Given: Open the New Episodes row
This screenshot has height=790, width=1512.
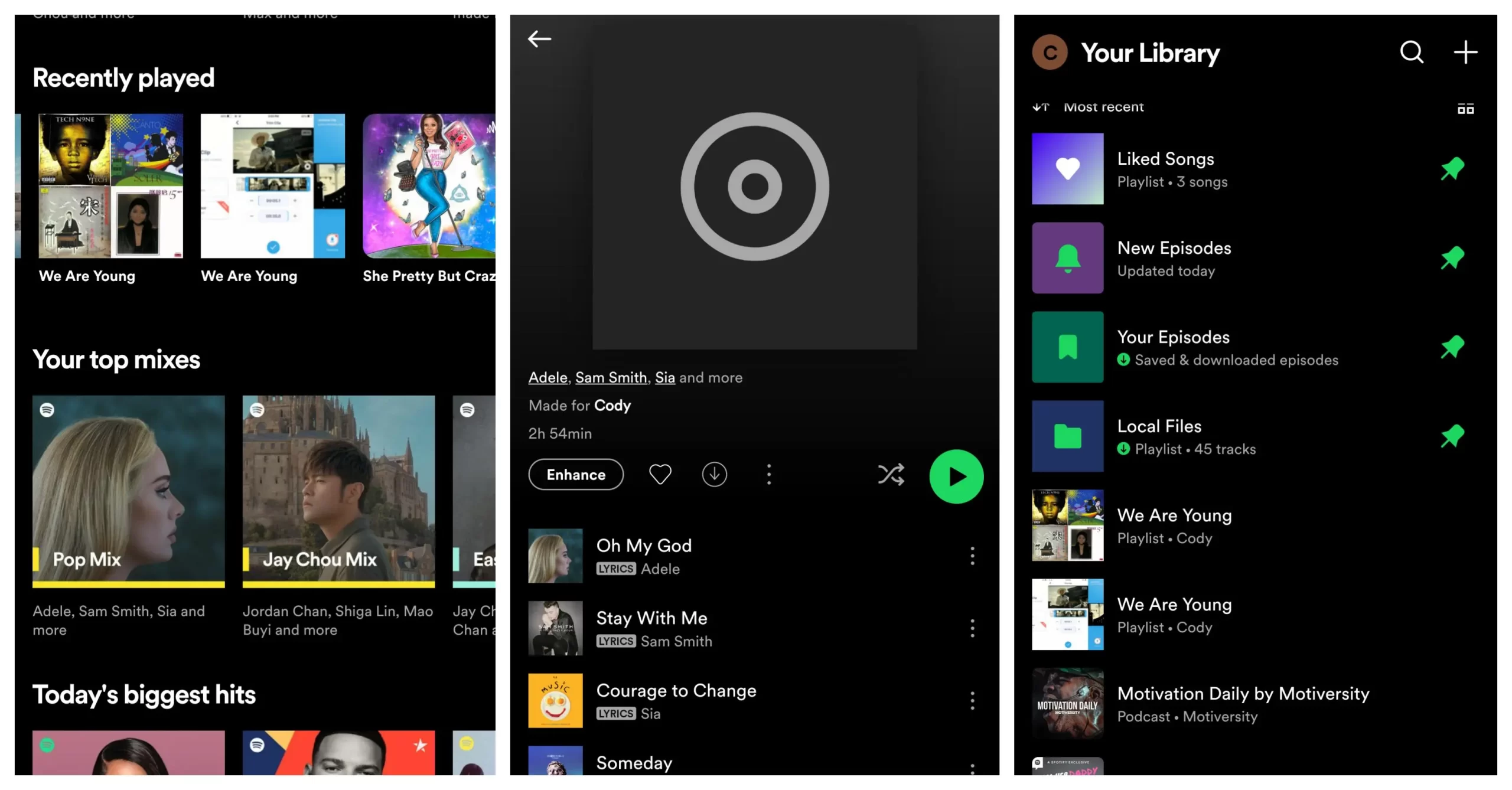Looking at the screenshot, I should coord(1255,258).
